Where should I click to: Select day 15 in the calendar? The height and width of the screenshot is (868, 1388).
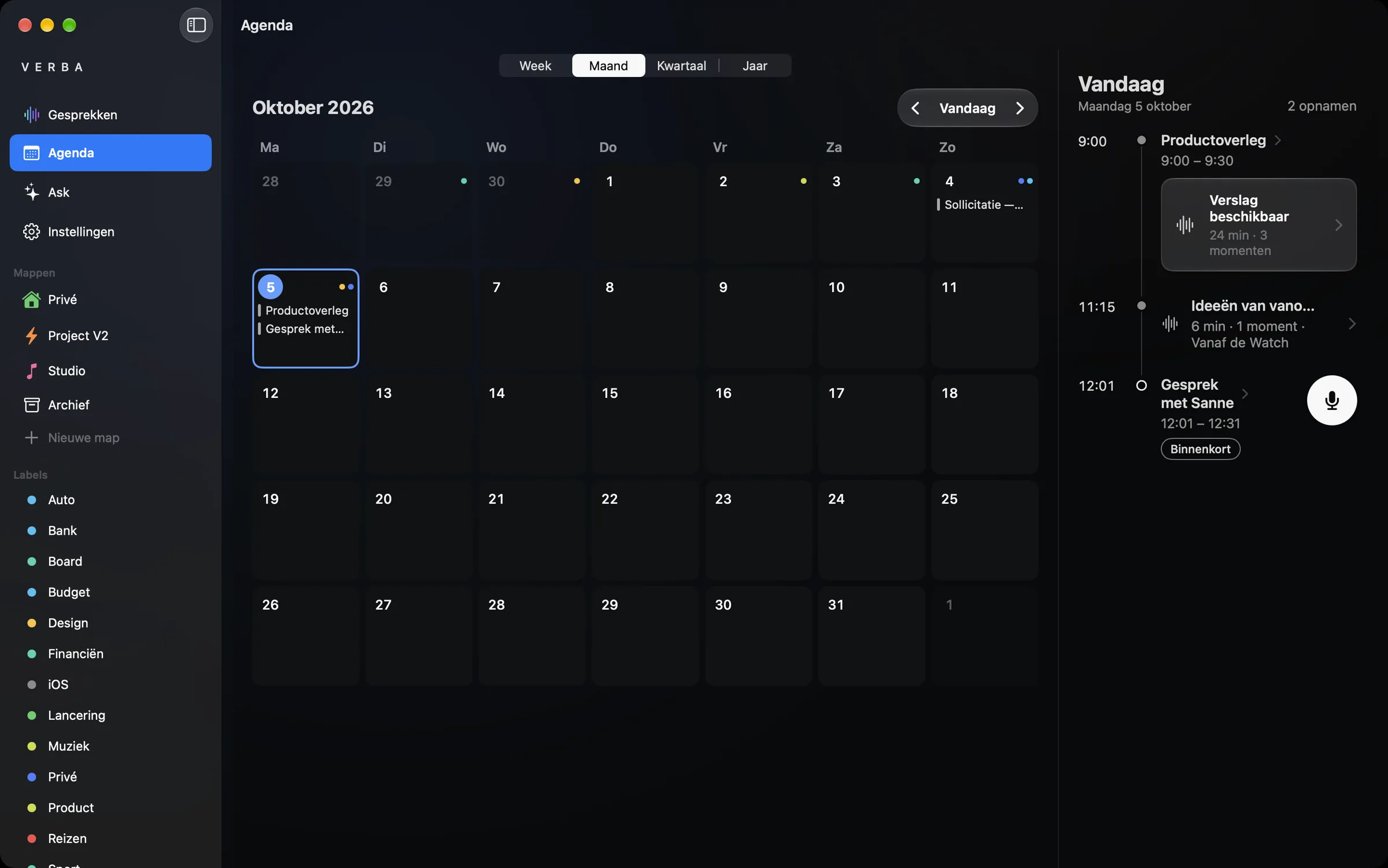[644, 424]
